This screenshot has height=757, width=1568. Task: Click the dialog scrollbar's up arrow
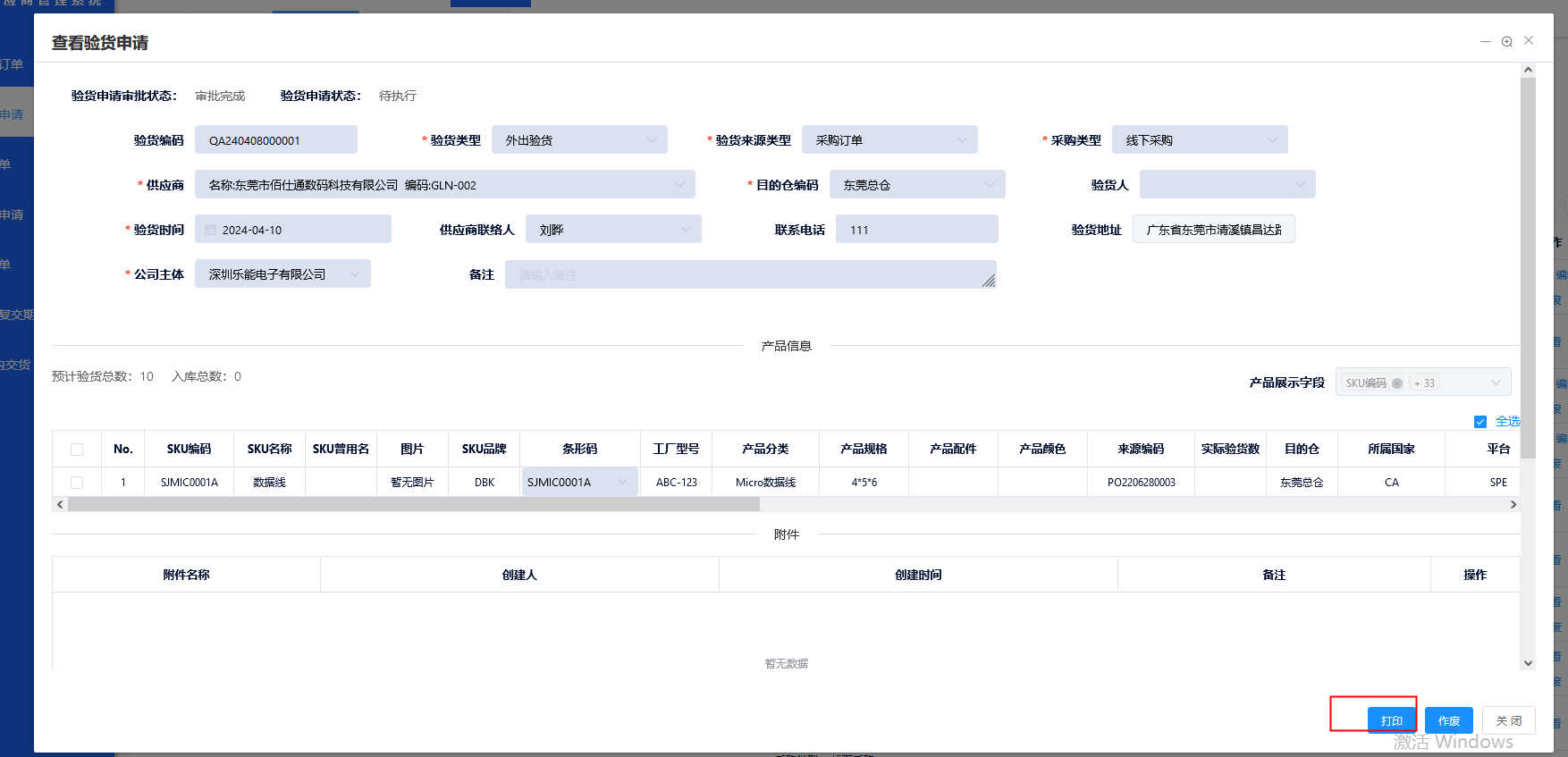point(1528,70)
